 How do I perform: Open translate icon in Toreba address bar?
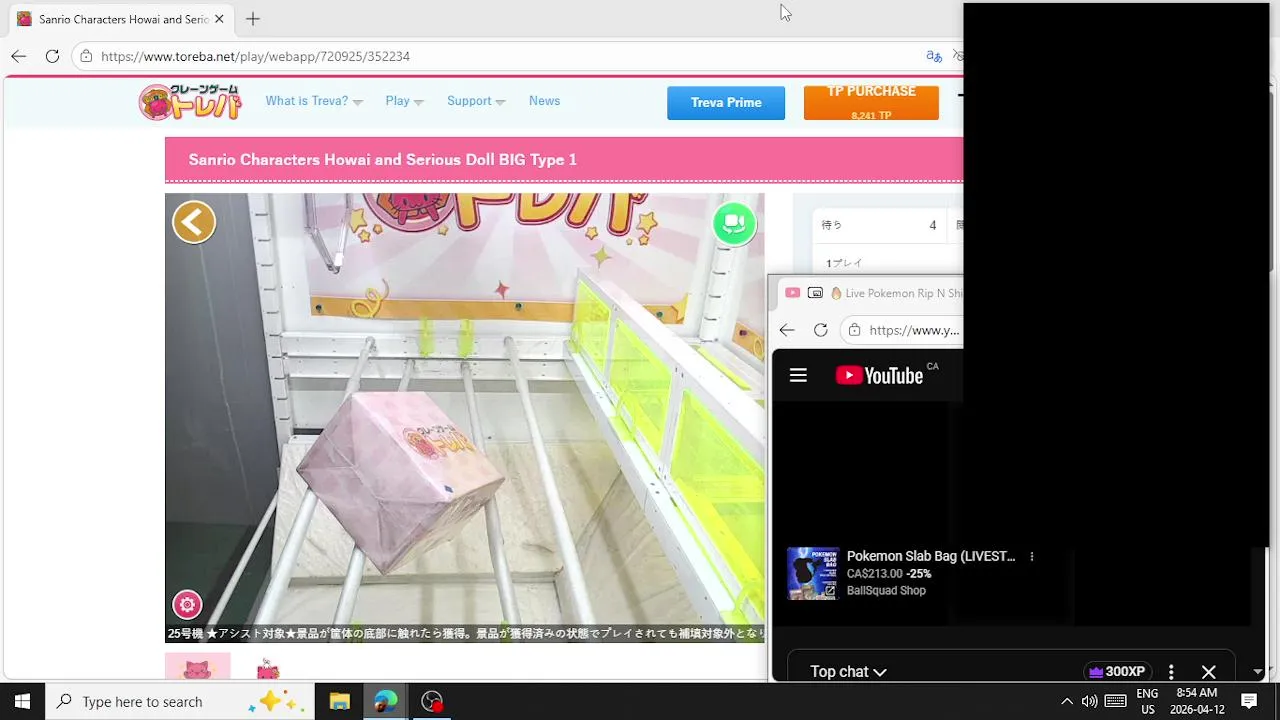[934, 56]
